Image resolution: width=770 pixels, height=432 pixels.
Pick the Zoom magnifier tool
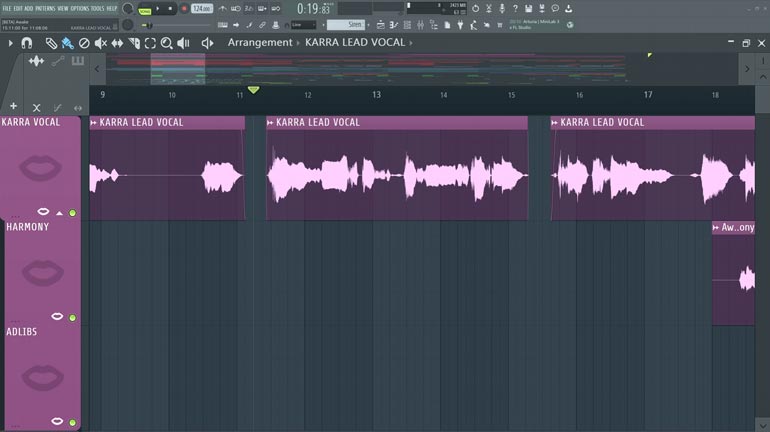(166, 43)
